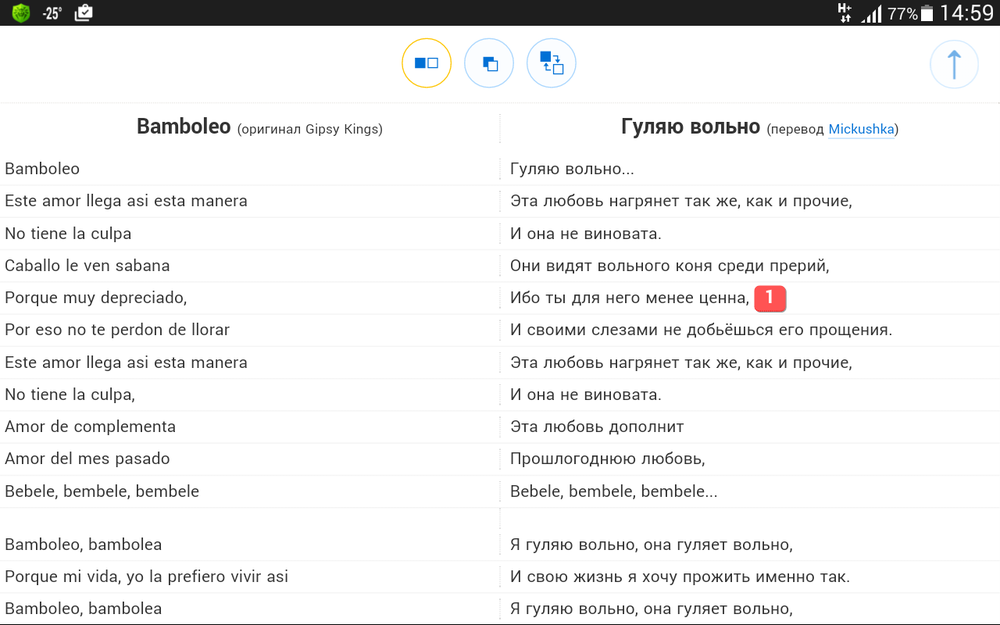Tap the line "Amor de complementa"
This screenshot has width=1000, height=625.
90,426
